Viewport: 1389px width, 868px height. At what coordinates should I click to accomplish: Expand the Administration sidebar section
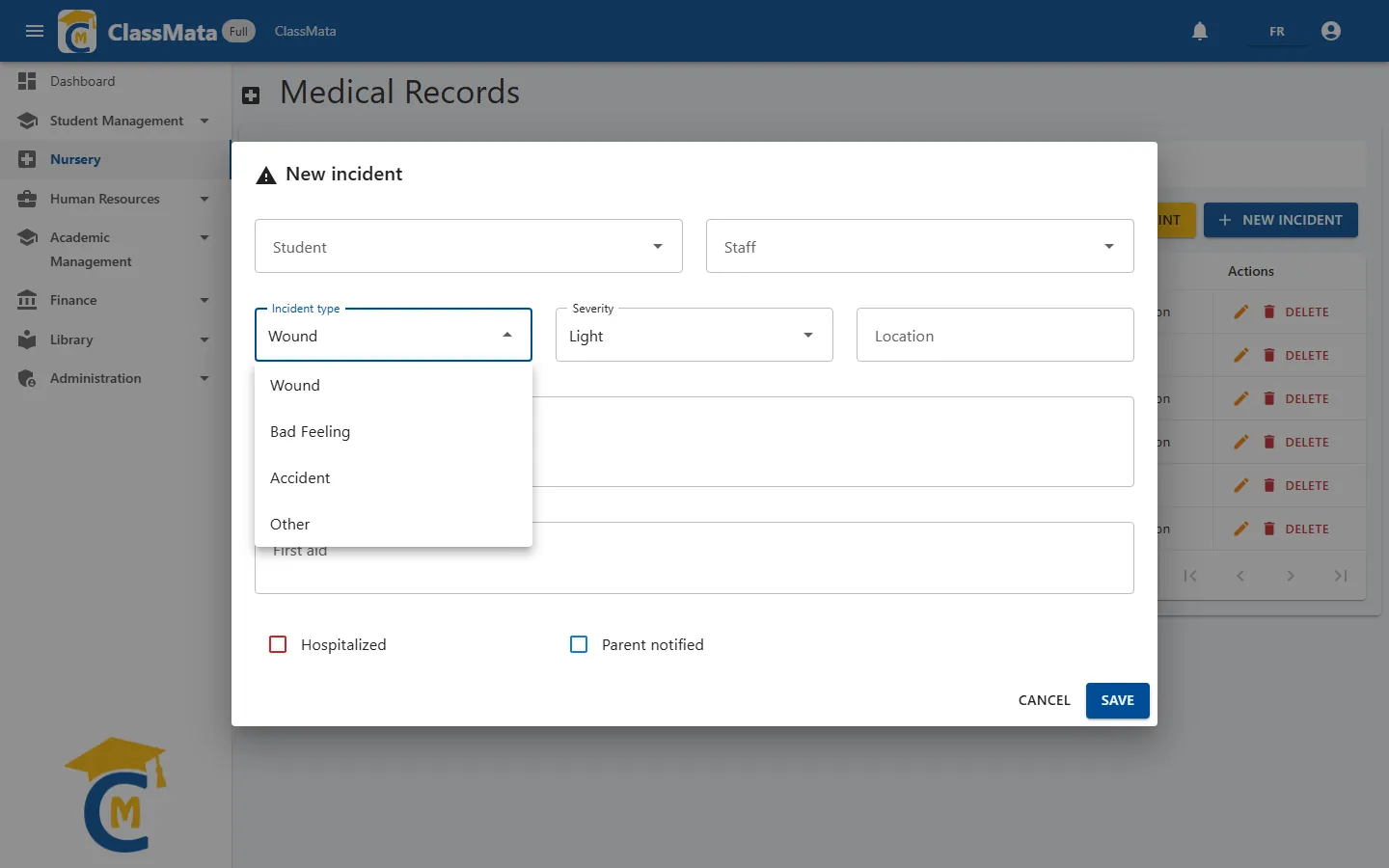(204, 378)
